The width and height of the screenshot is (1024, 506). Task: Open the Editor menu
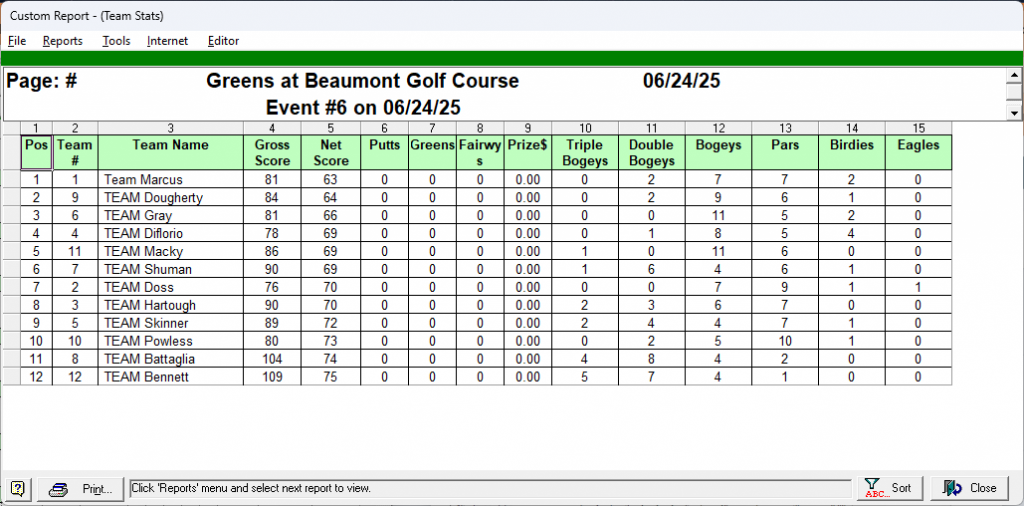[x=223, y=41]
